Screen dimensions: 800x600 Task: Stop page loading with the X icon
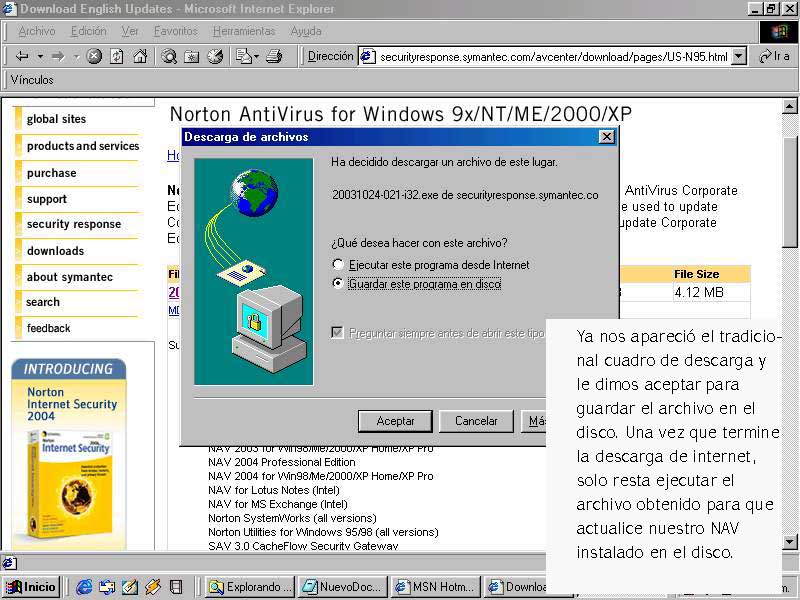click(x=94, y=56)
